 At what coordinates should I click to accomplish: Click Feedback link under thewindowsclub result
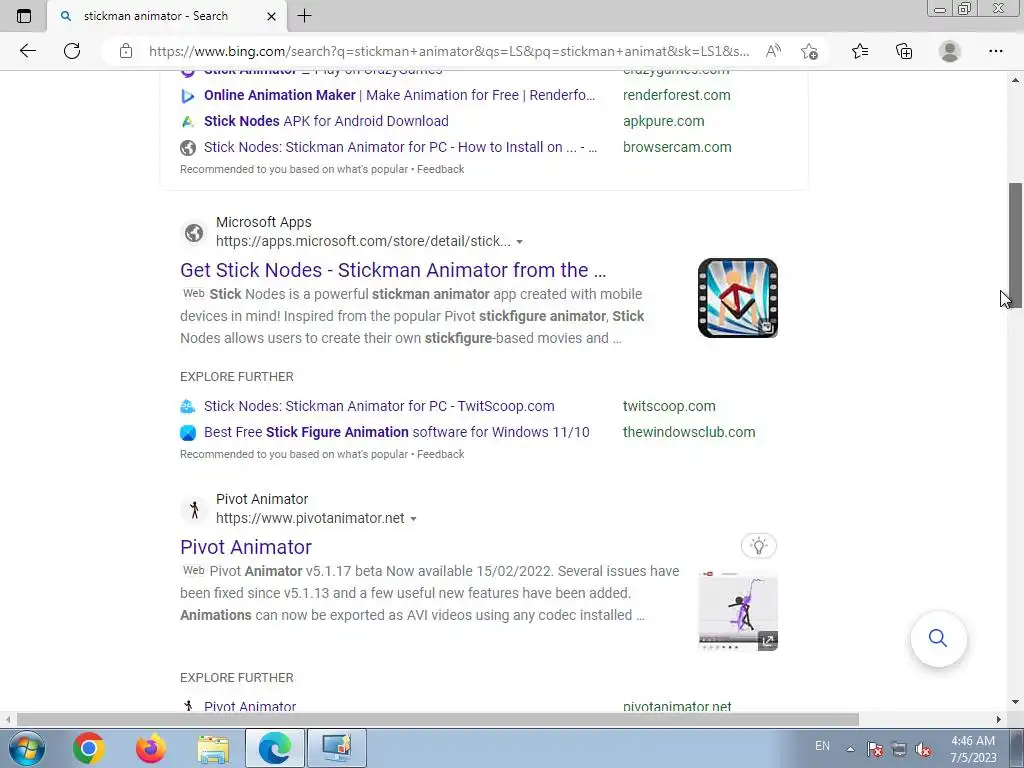click(x=441, y=454)
